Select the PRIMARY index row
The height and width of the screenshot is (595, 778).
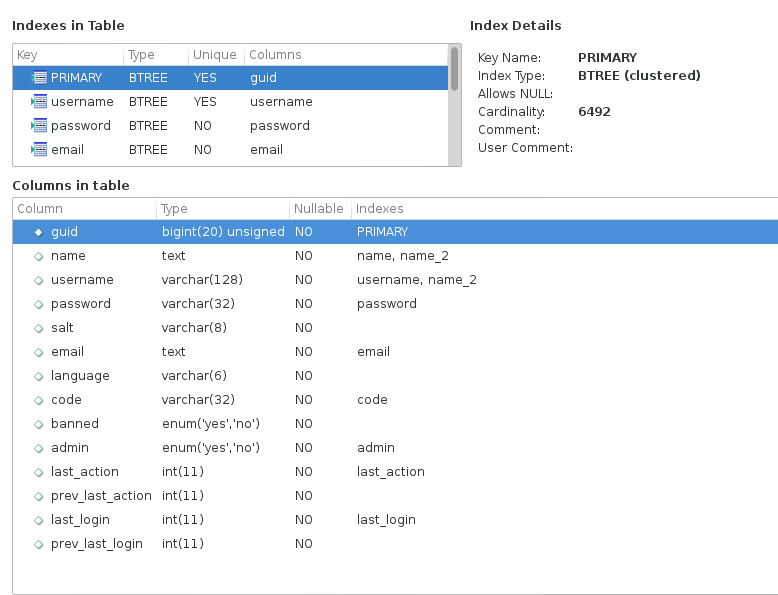(x=230, y=77)
